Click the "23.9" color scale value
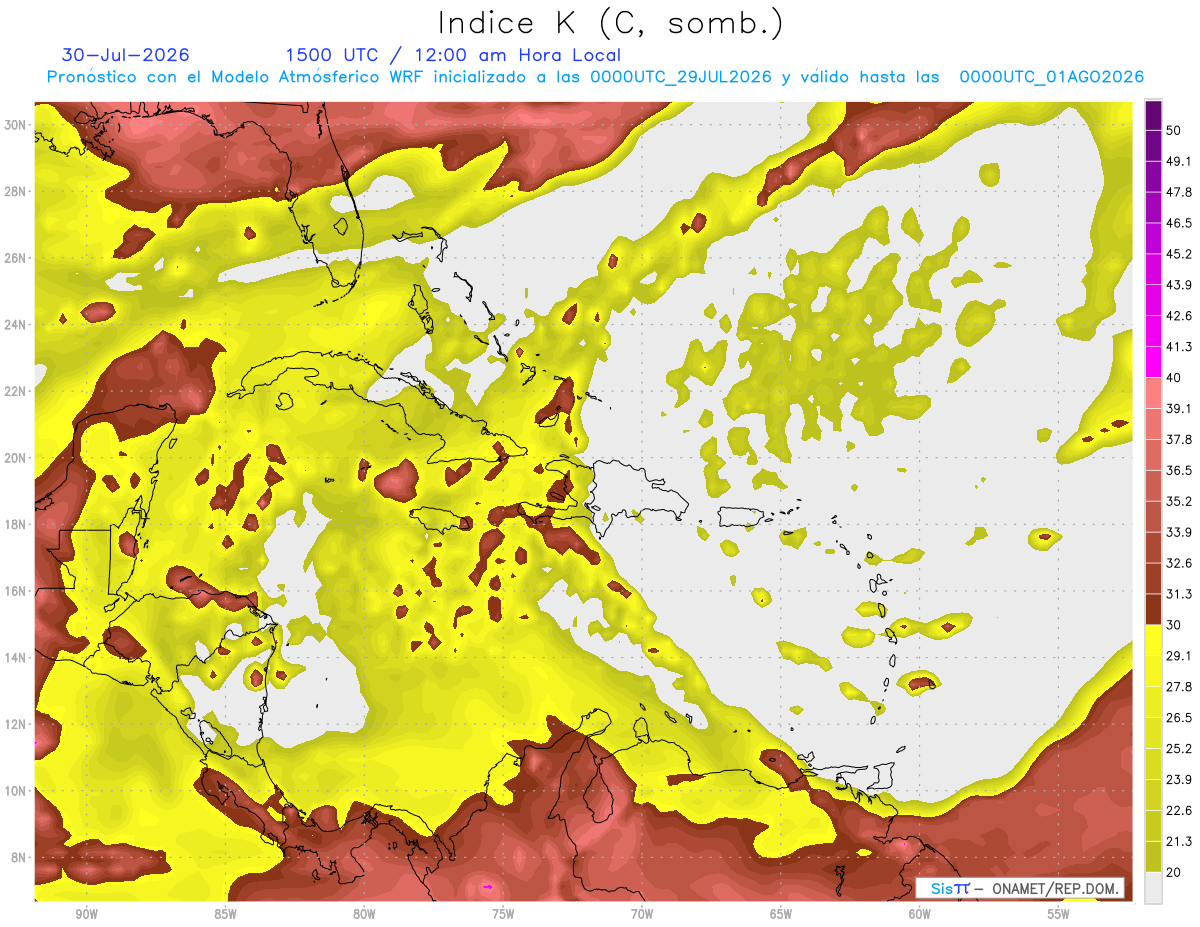The height and width of the screenshot is (927, 1200). (1178, 779)
